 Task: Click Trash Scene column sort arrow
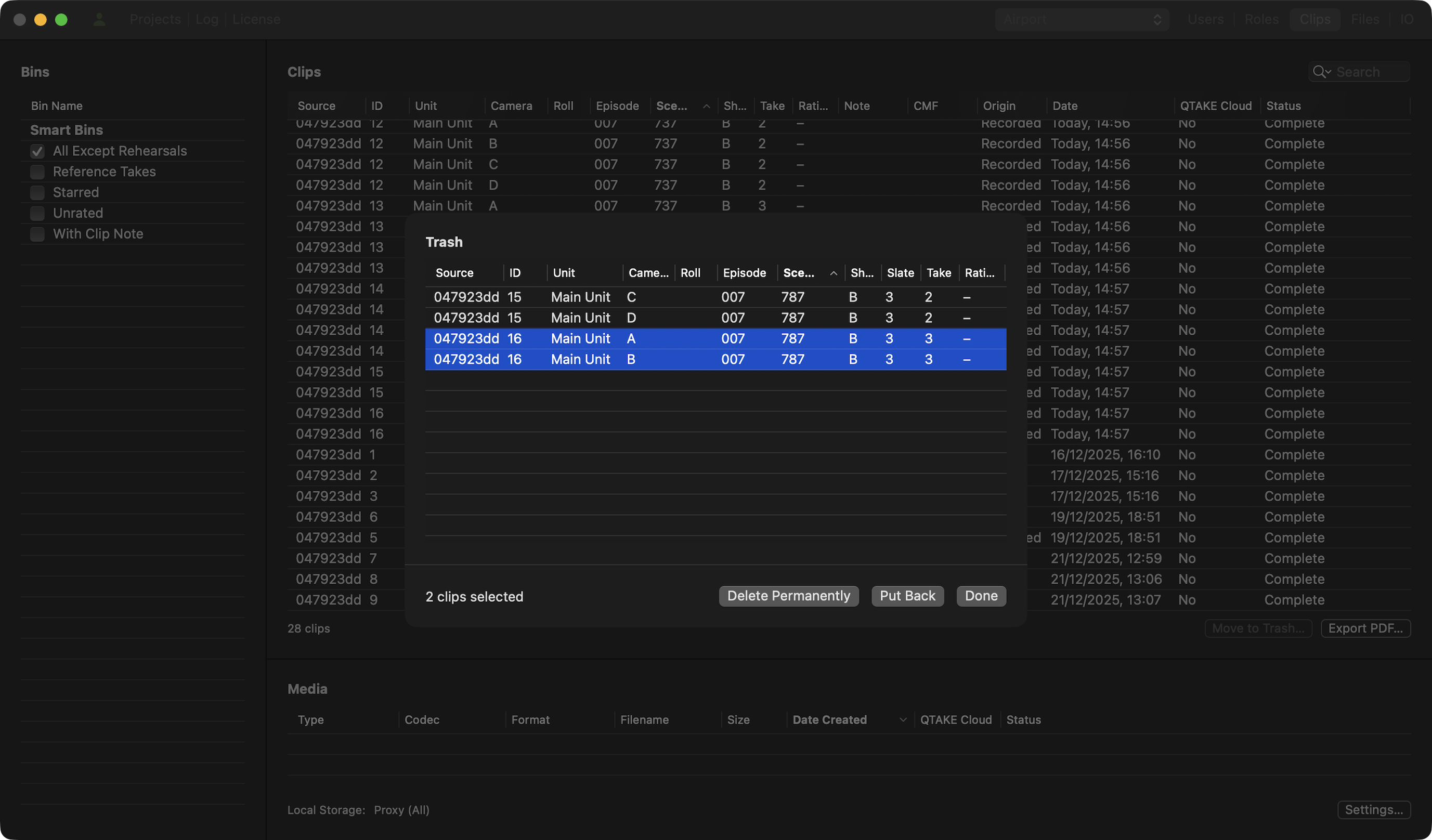pyautogui.click(x=833, y=273)
